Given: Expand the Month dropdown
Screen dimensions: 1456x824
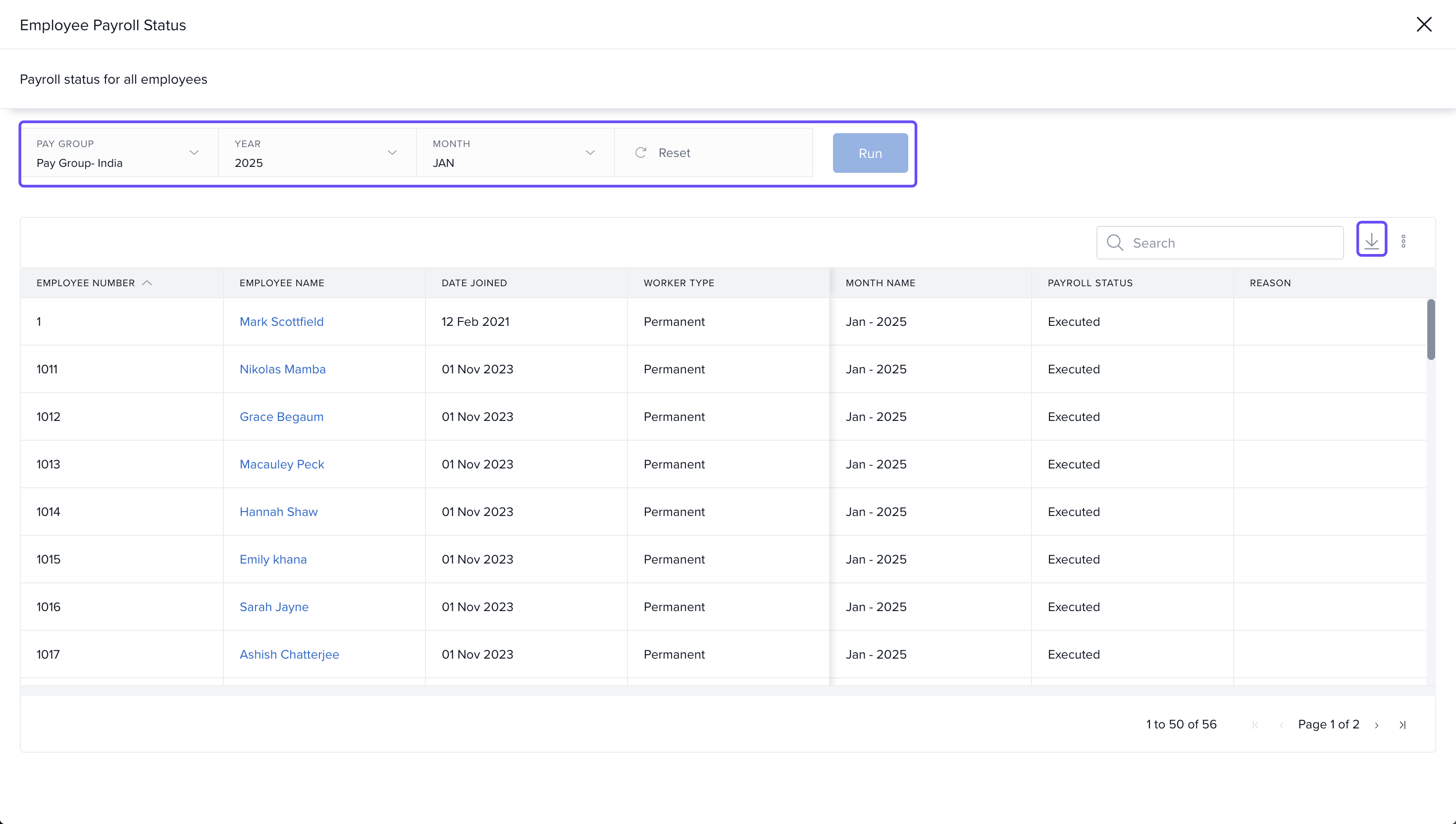Looking at the screenshot, I should click(590, 153).
